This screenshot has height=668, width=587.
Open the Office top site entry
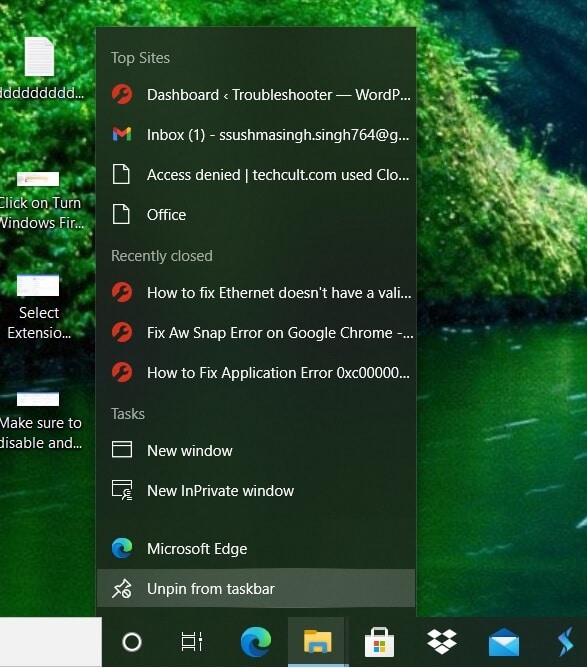[256, 215]
